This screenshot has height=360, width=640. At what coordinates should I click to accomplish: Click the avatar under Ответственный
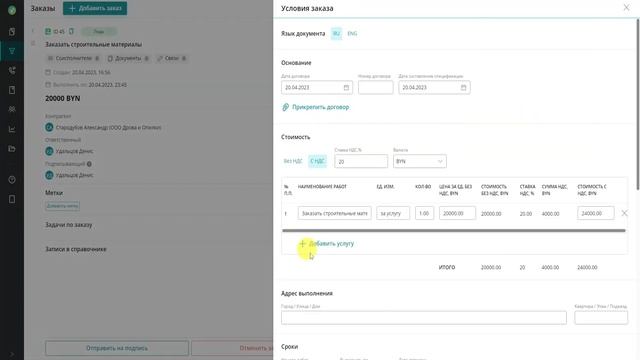click(49, 151)
